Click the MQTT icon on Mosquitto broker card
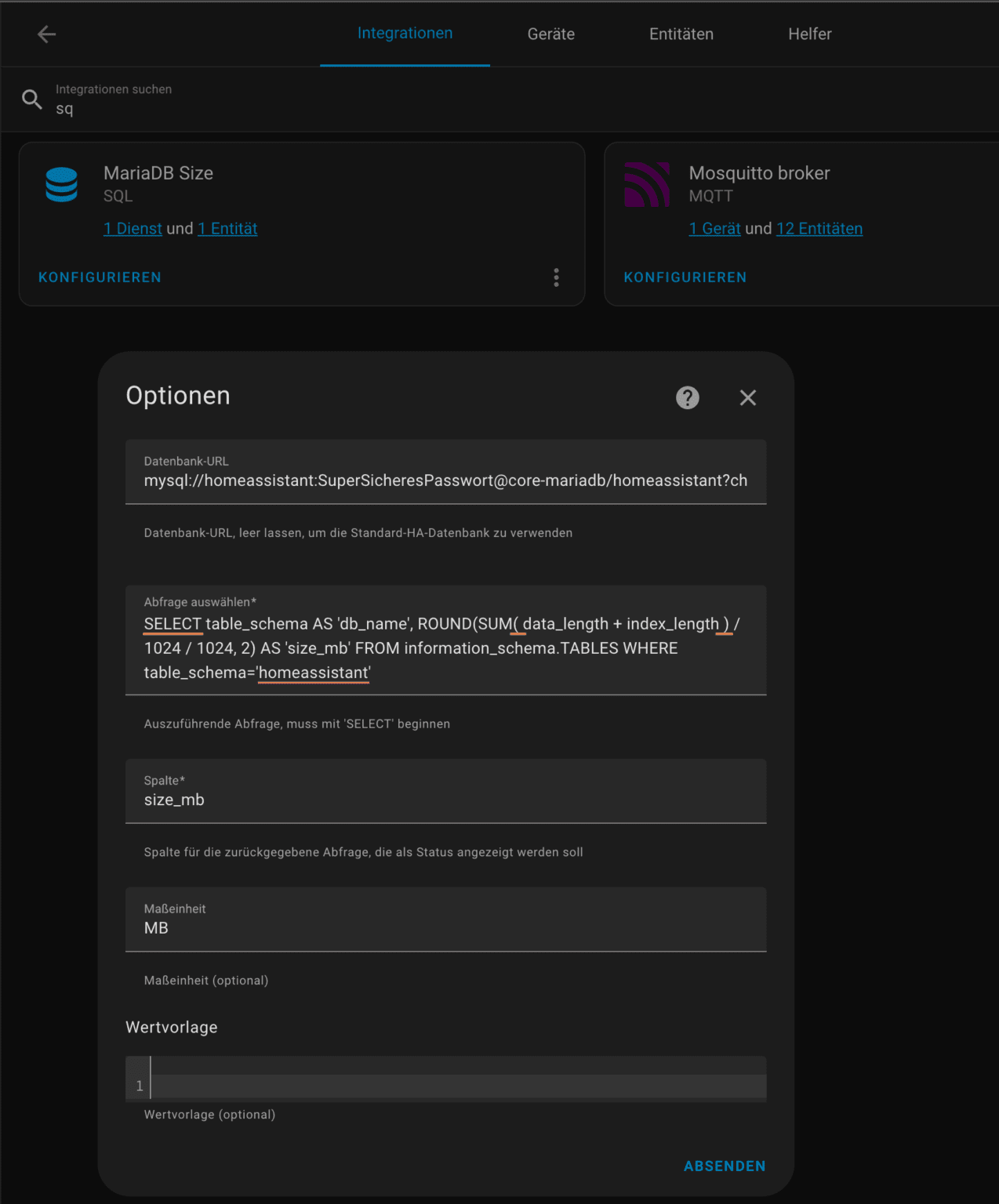Viewport: 999px width, 1204px height. (648, 185)
